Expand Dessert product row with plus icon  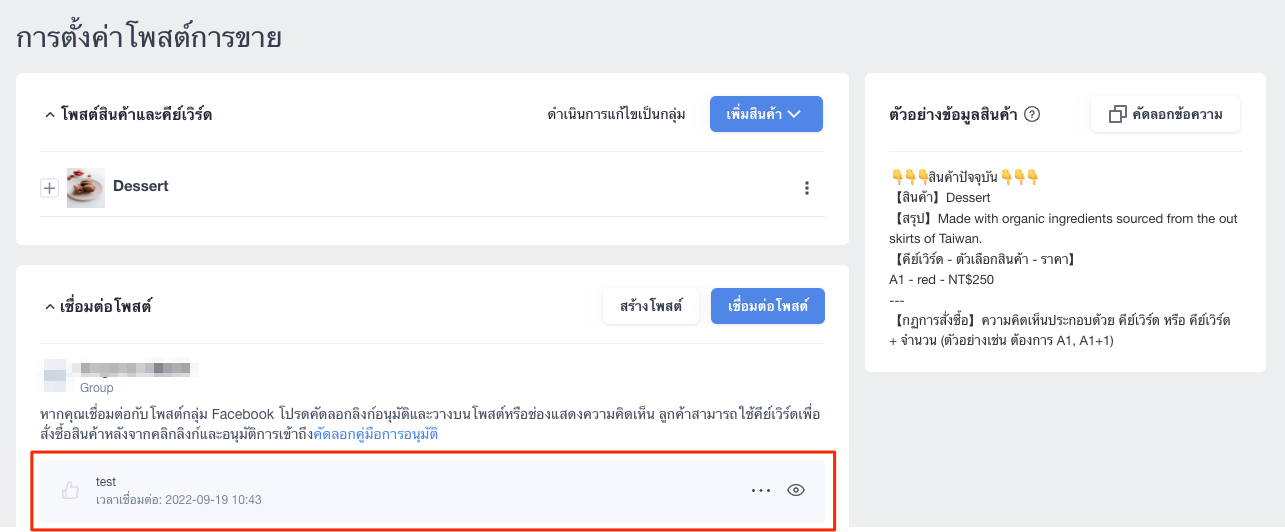click(49, 188)
